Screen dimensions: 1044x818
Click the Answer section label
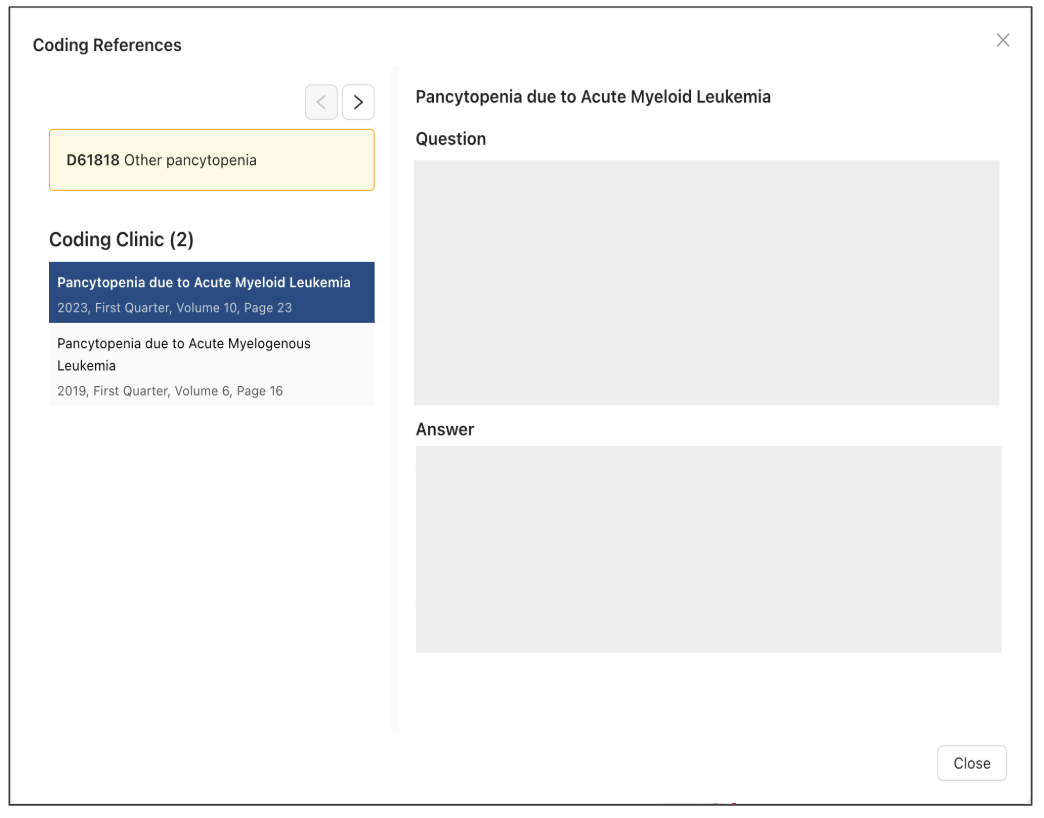(x=445, y=429)
